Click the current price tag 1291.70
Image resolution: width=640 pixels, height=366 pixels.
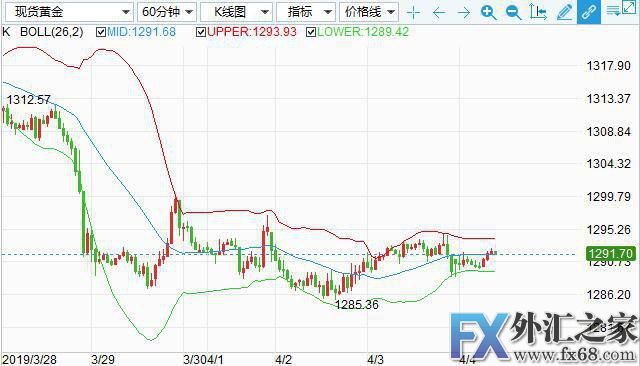point(611,253)
